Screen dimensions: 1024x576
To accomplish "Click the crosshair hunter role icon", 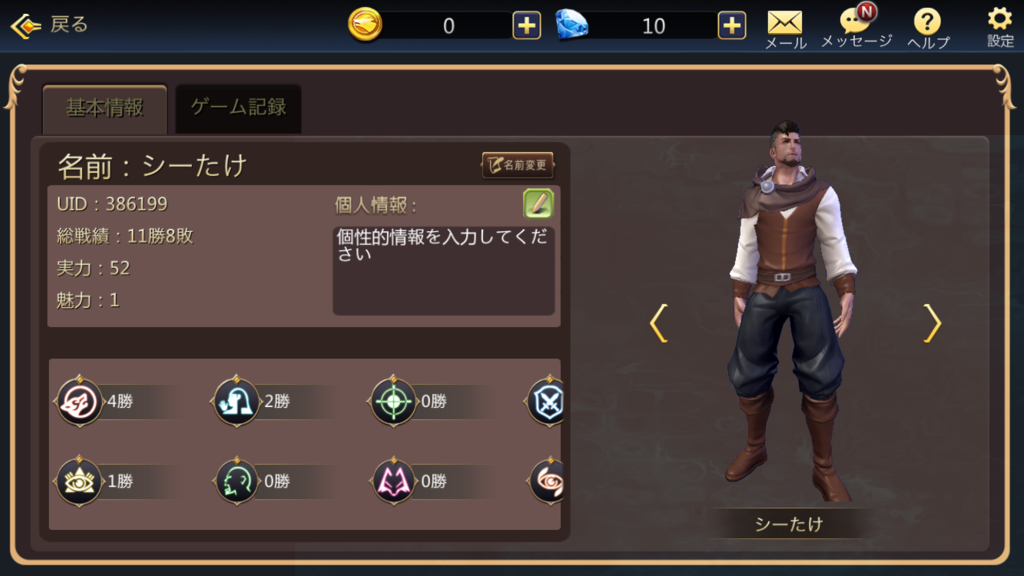I will pos(393,401).
